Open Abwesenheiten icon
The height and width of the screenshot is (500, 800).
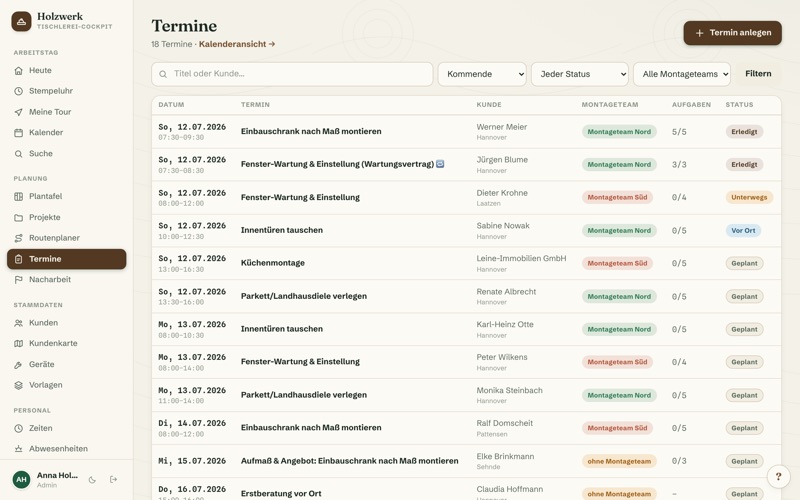[18, 449]
